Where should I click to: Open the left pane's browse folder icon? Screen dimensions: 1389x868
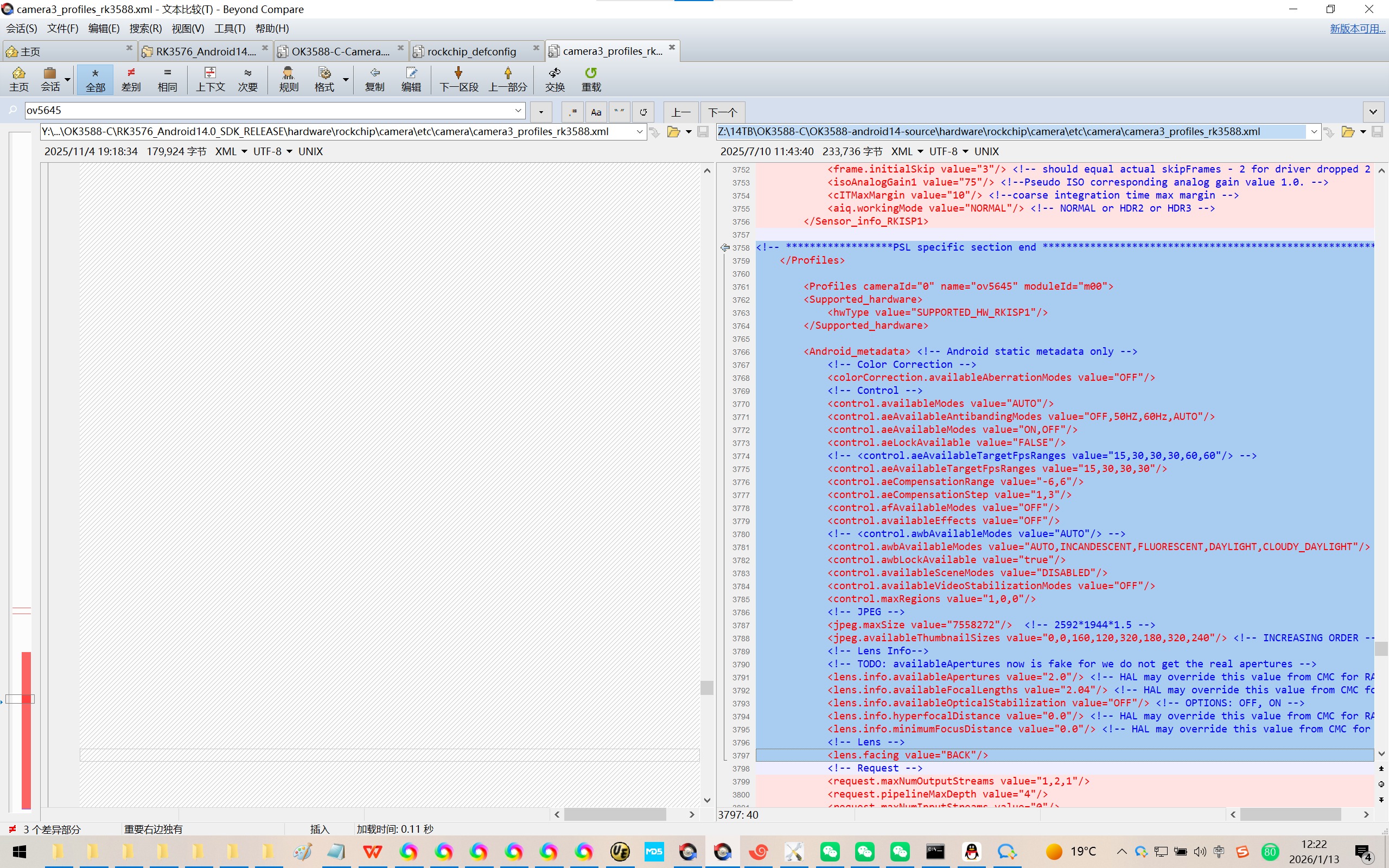673,132
